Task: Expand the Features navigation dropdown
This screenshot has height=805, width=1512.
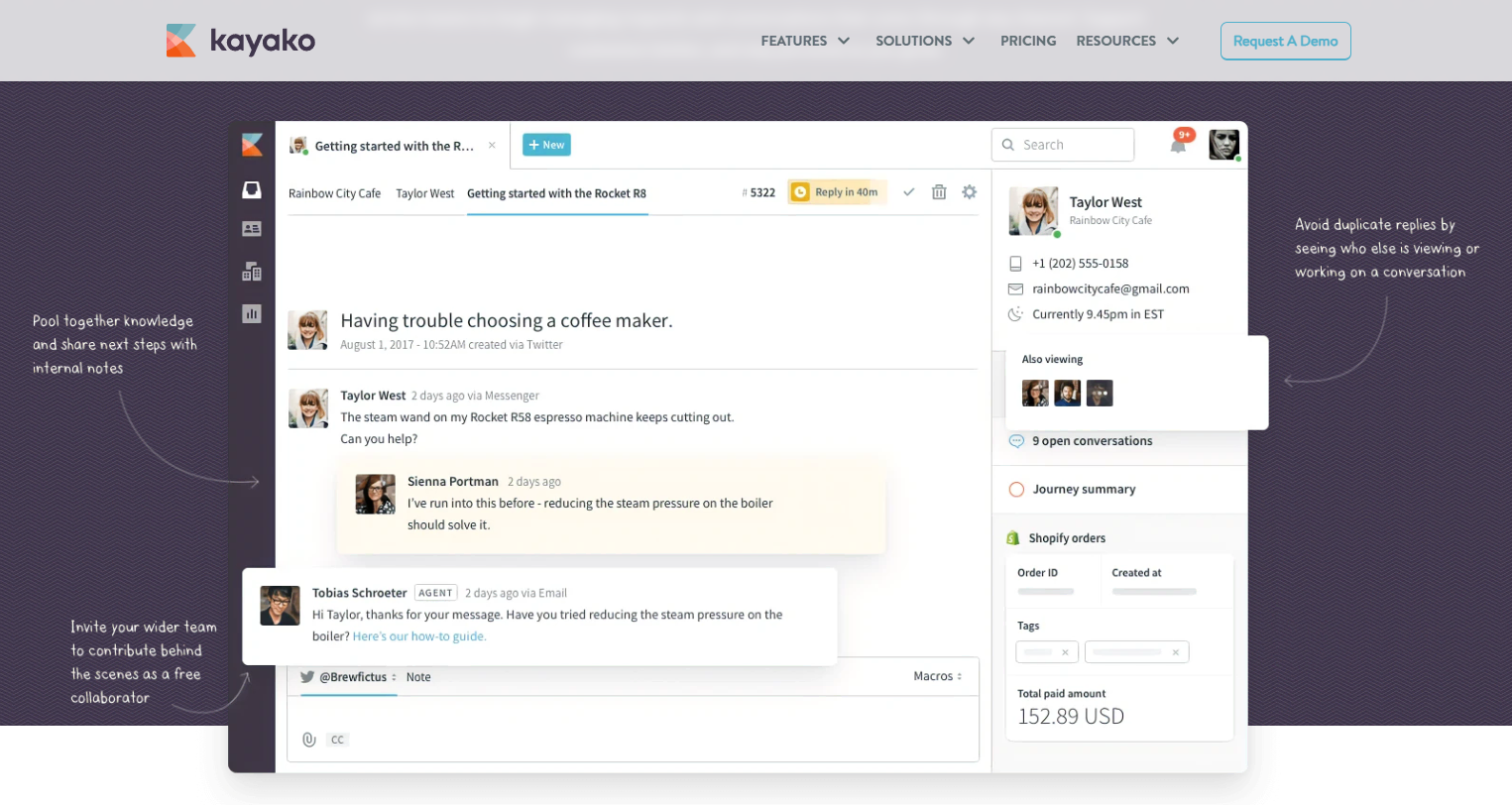Action: point(805,41)
